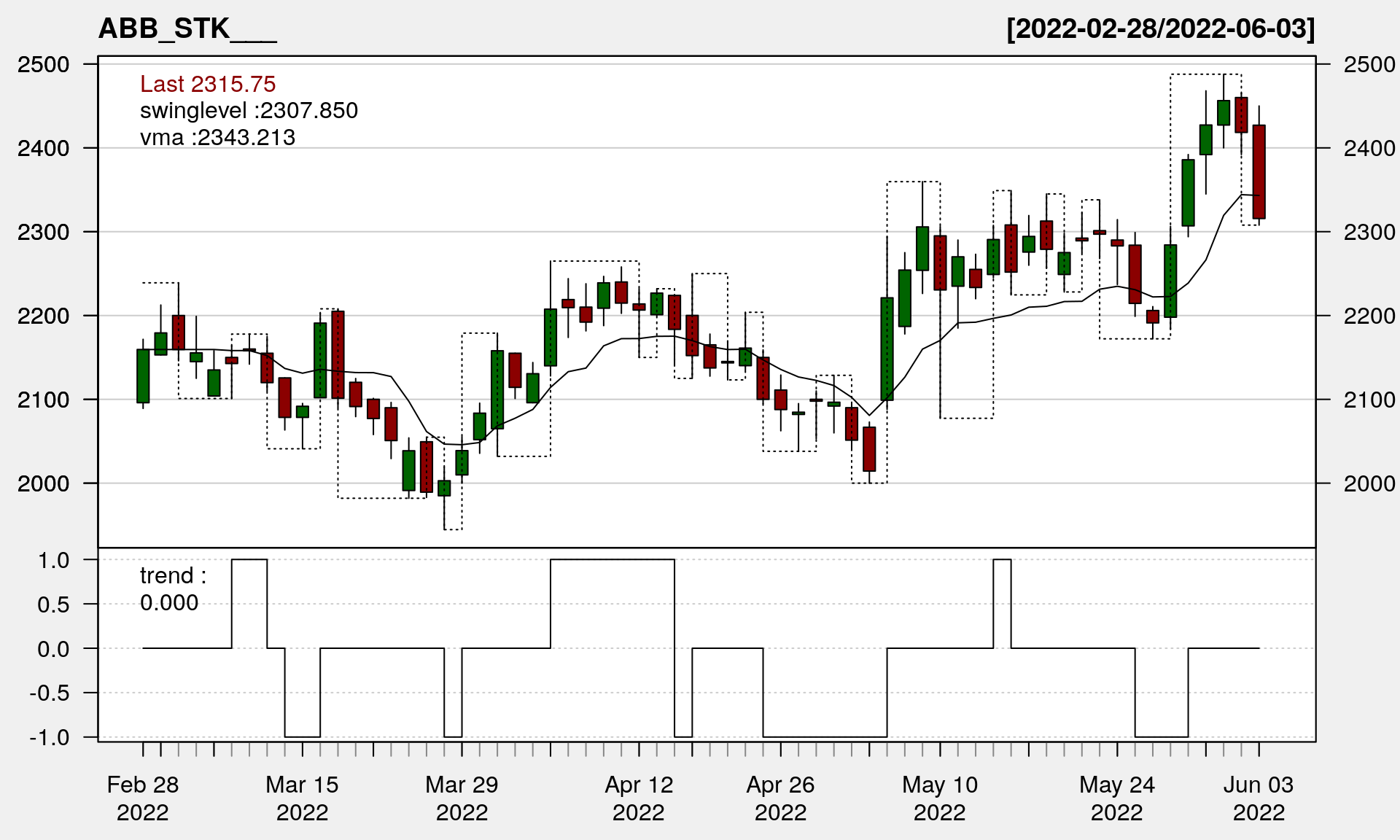This screenshot has height=840, width=1400.
Task: Click the Last 2315.75 price label
Action: (208, 84)
